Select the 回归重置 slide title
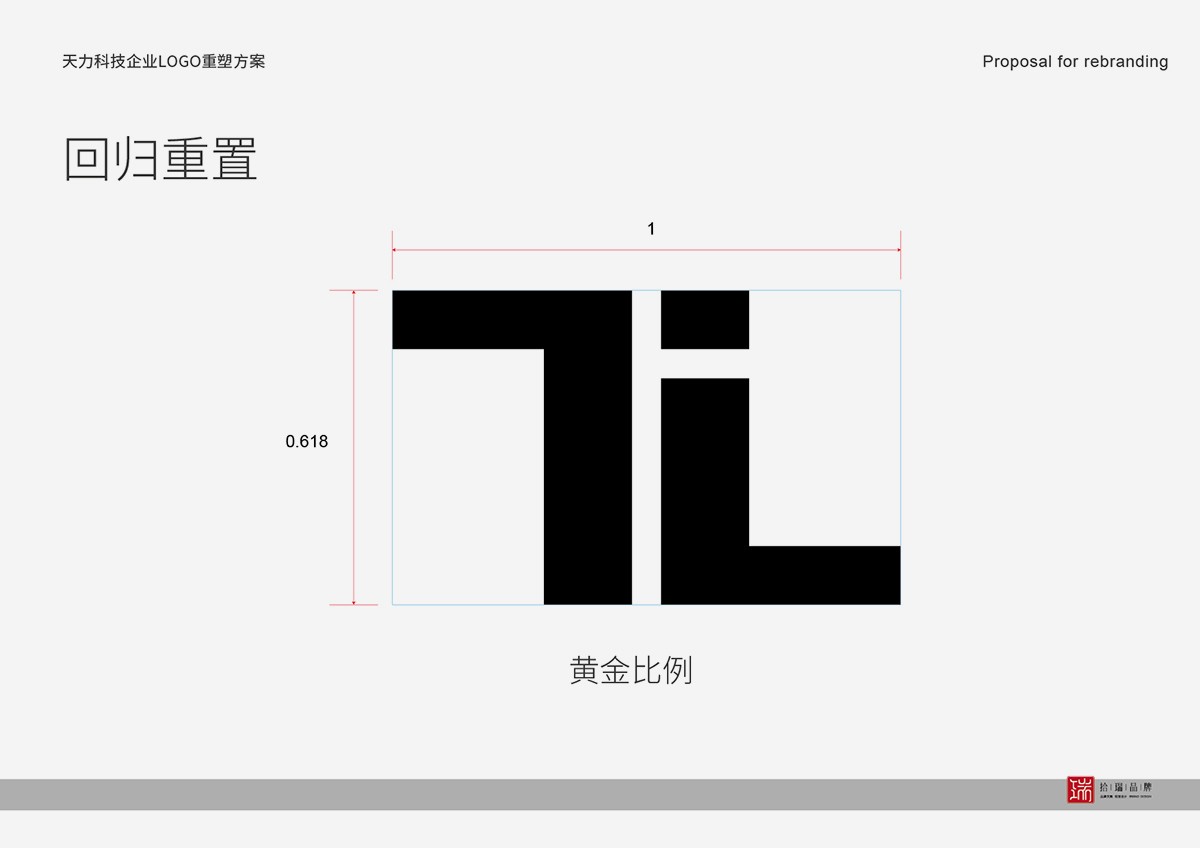 pyautogui.click(x=161, y=160)
